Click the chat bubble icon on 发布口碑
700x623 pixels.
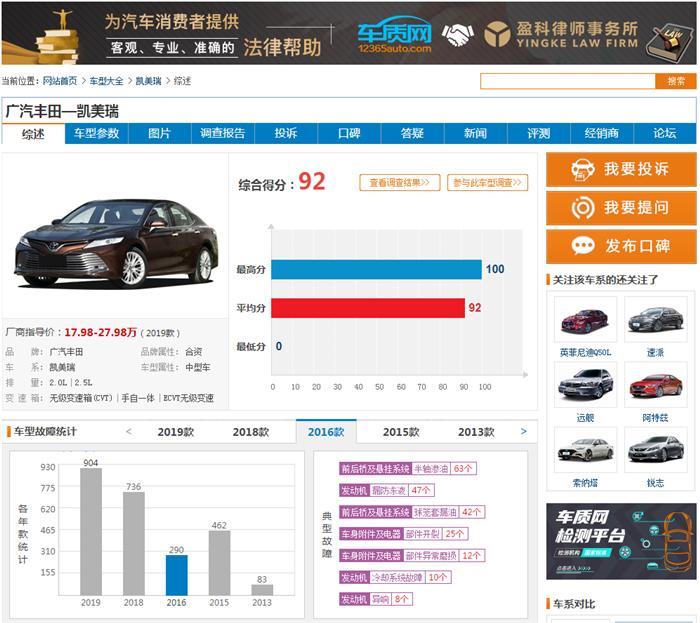583,246
